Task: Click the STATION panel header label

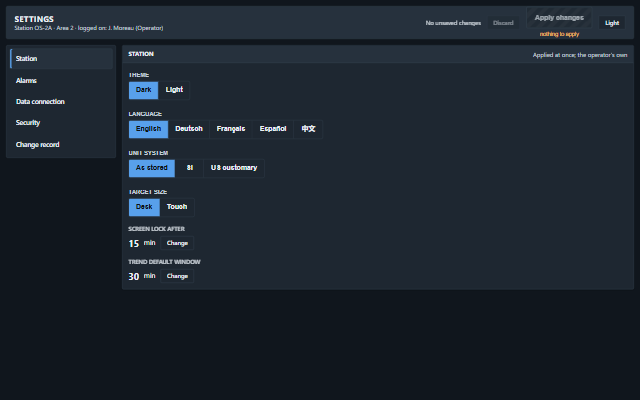Action: 141,54
